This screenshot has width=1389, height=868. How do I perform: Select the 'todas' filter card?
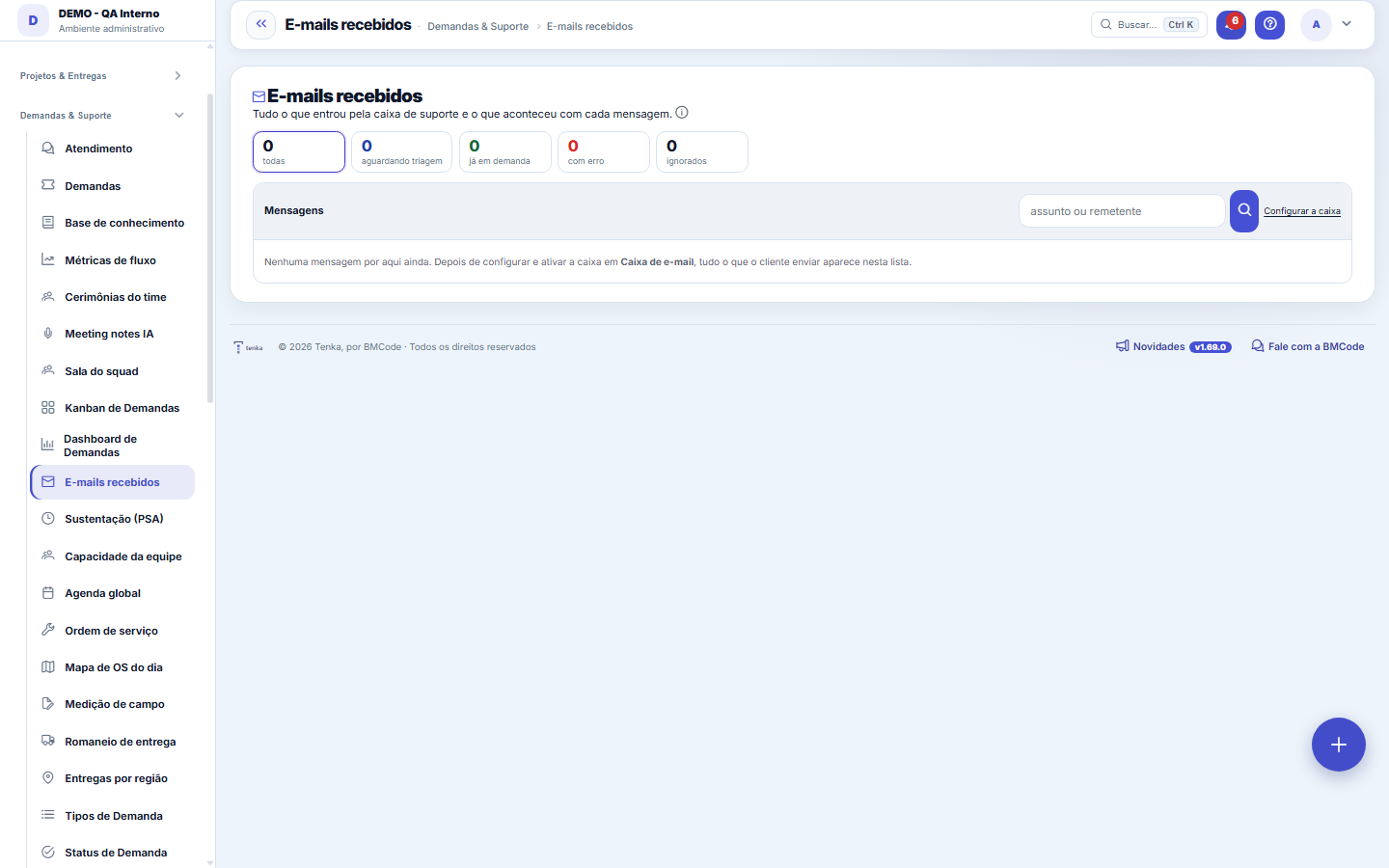point(299,151)
